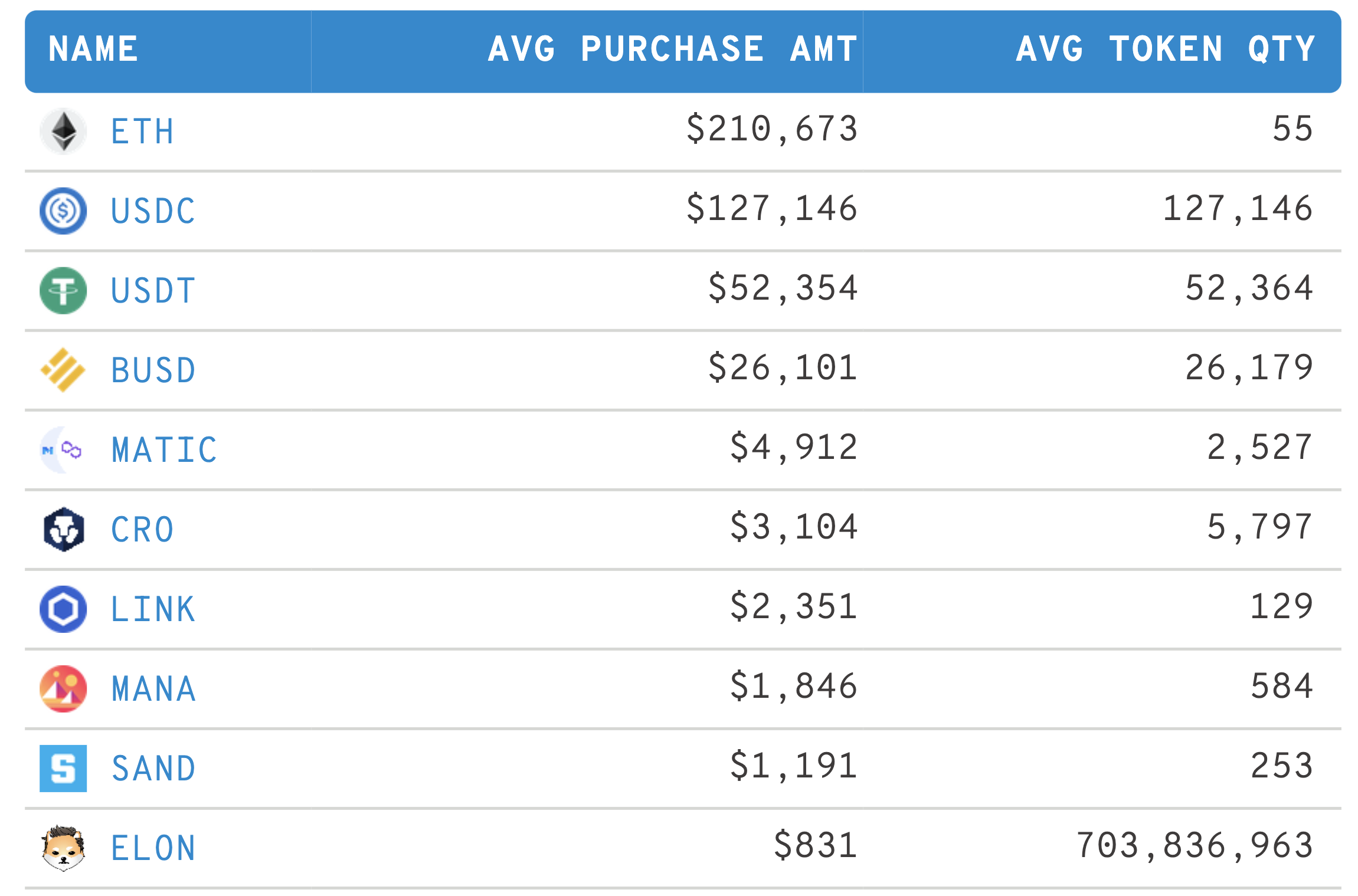Click the blue SAND token icon
This screenshot has height=896, width=1358.
(63, 768)
